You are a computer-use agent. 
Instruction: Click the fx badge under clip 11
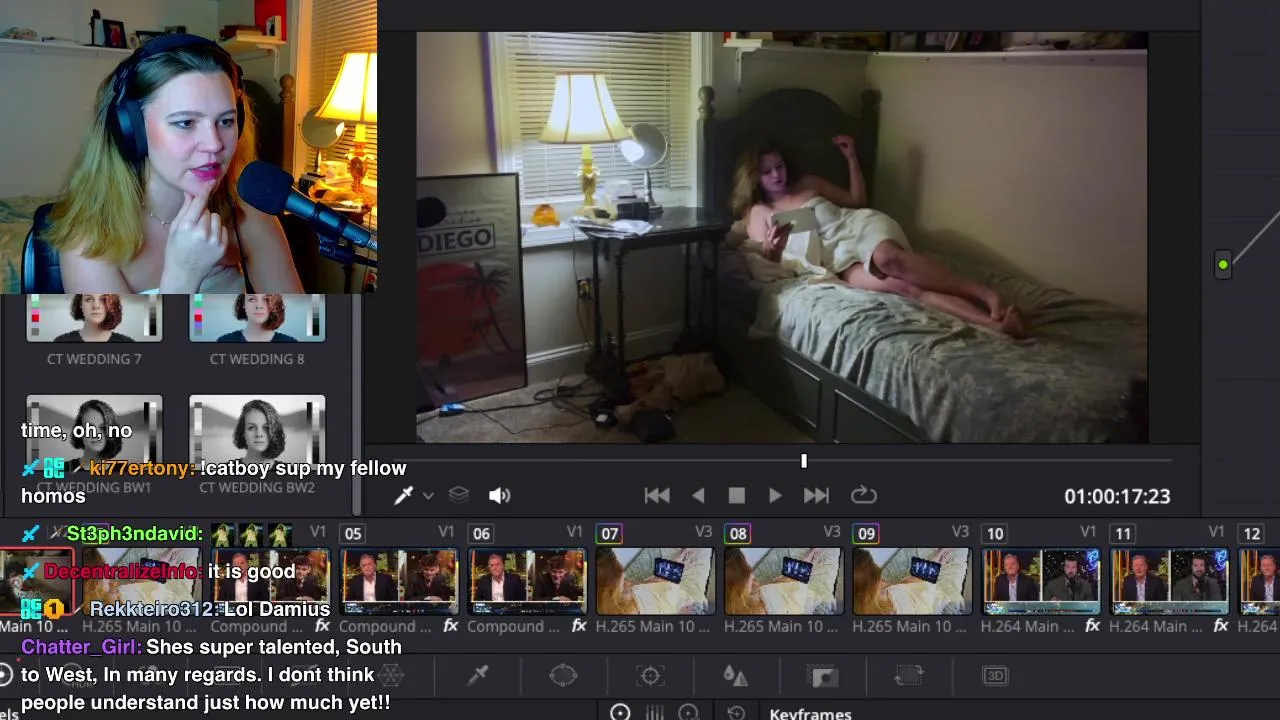[1220, 626]
